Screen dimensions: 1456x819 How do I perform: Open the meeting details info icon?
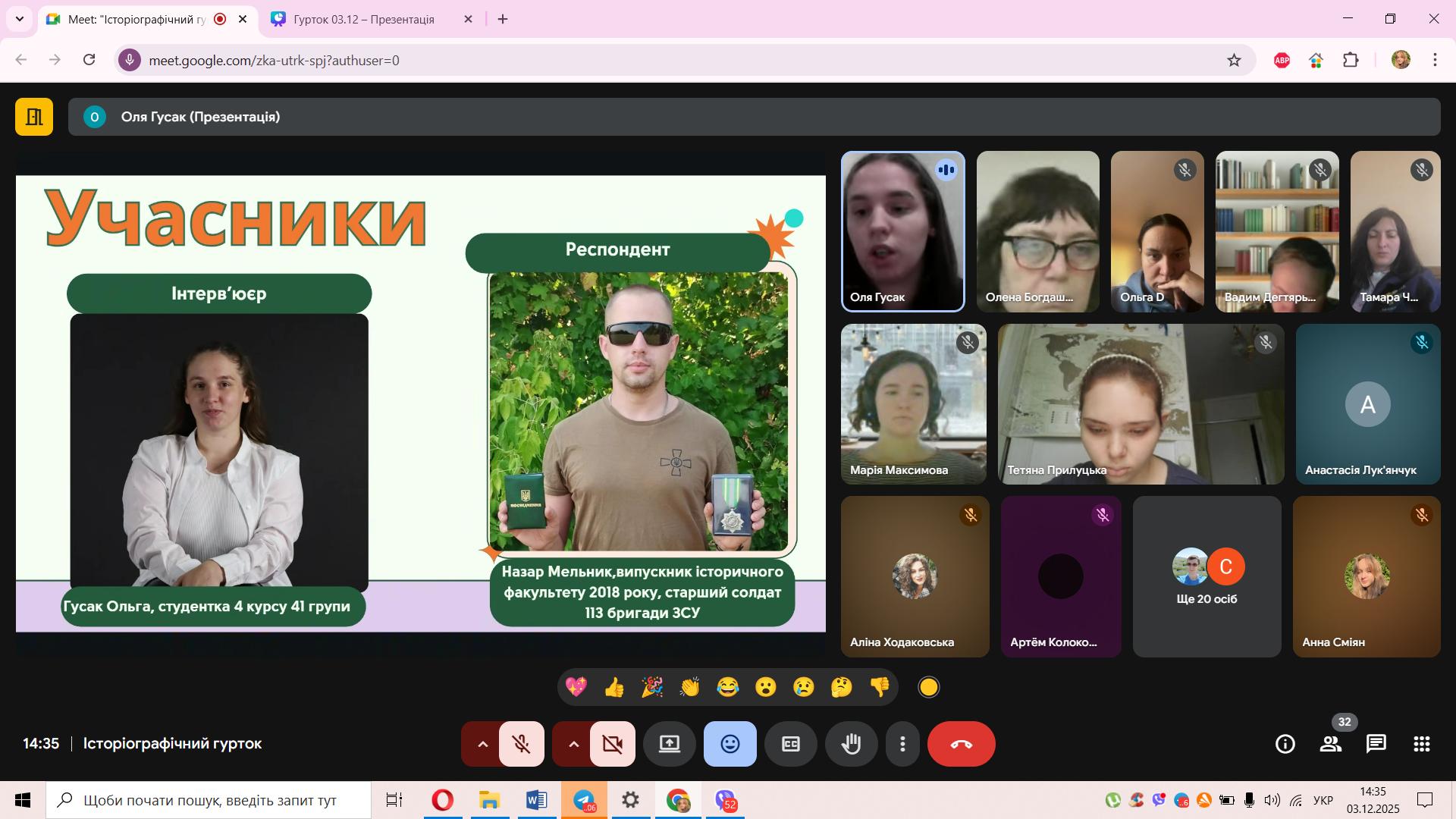(x=1285, y=744)
